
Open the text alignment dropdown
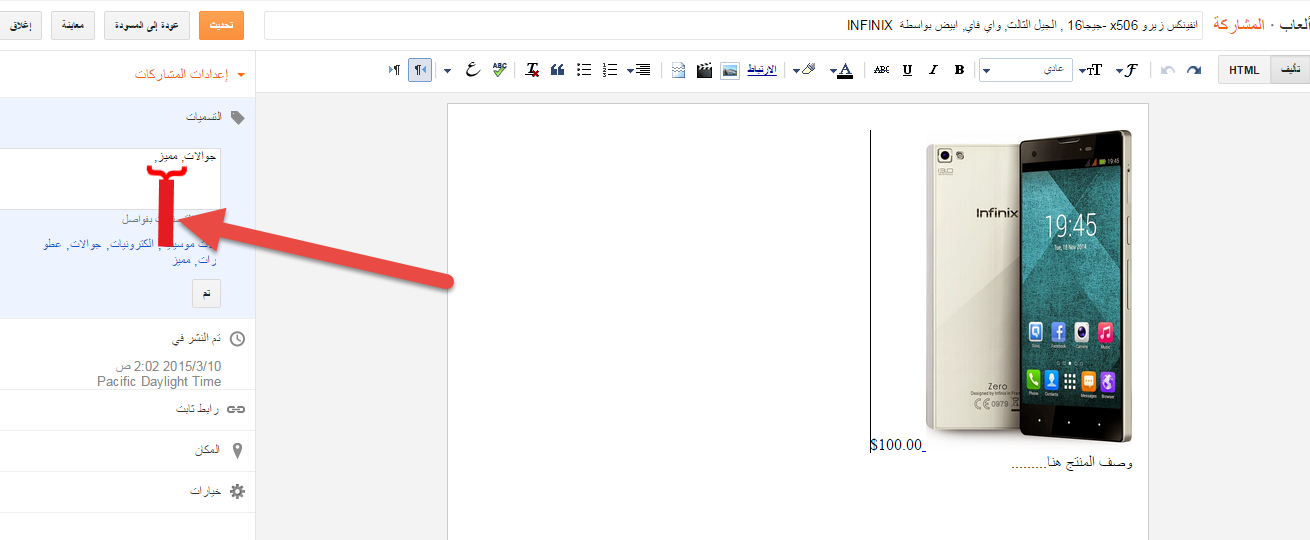click(x=638, y=70)
